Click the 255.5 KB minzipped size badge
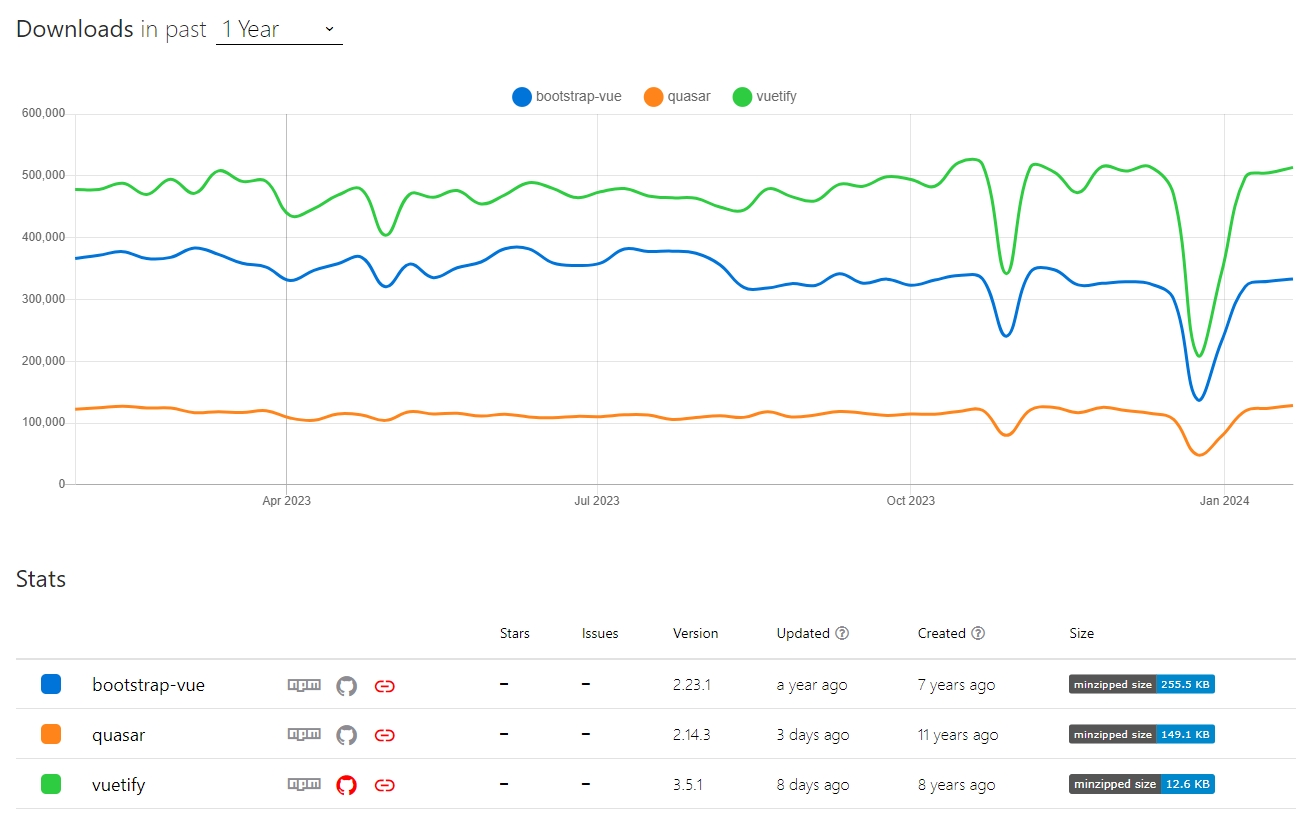The height and width of the screenshot is (825, 1316). [1140, 684]
